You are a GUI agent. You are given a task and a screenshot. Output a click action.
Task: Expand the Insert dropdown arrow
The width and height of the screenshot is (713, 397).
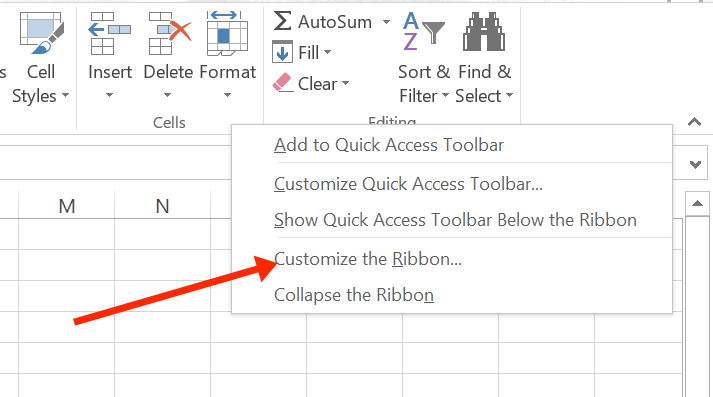(109, 95)
